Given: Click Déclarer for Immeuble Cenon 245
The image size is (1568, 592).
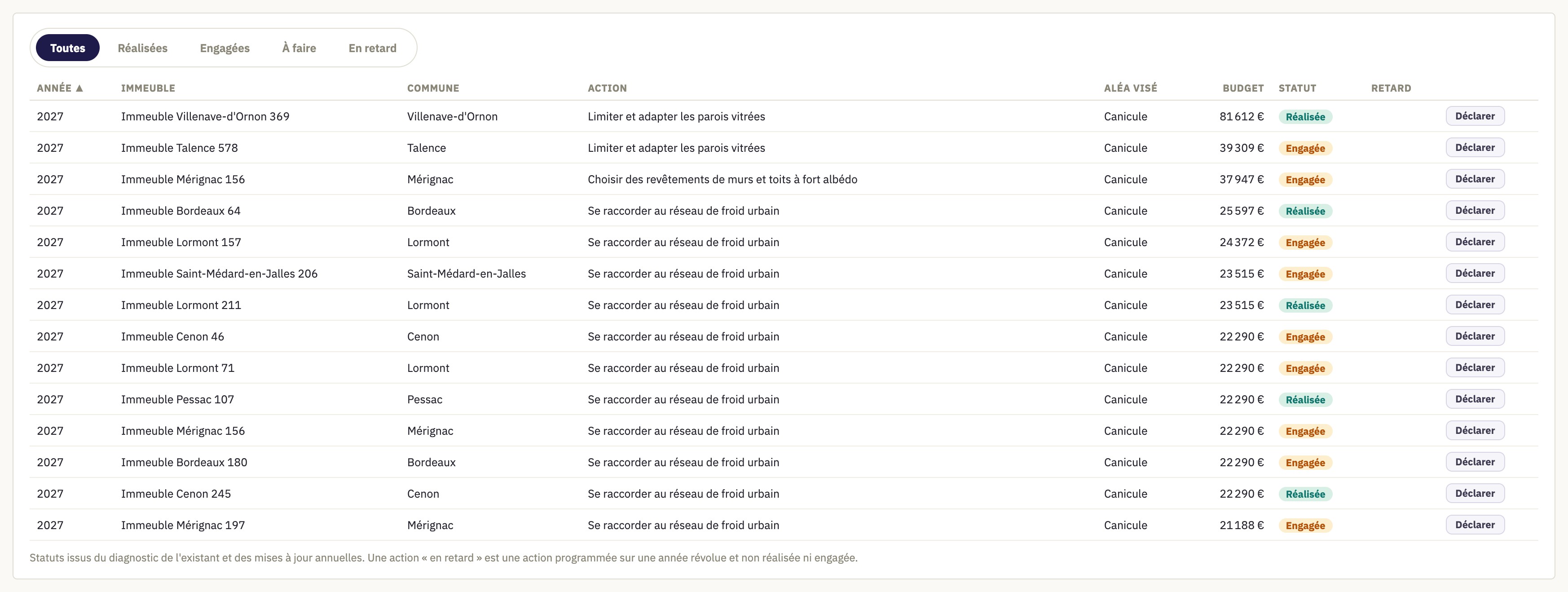Looking at the screenshot, I should click(x=1475, y=494).
